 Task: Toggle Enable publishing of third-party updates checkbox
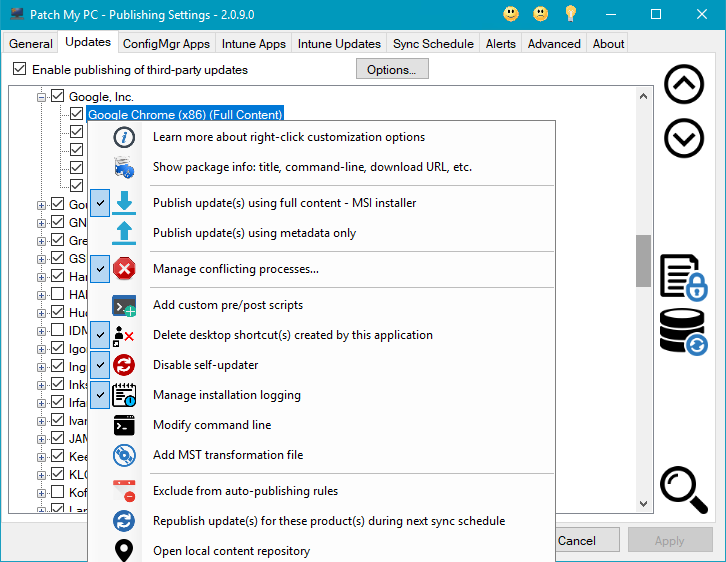click(x=19, y=70)
